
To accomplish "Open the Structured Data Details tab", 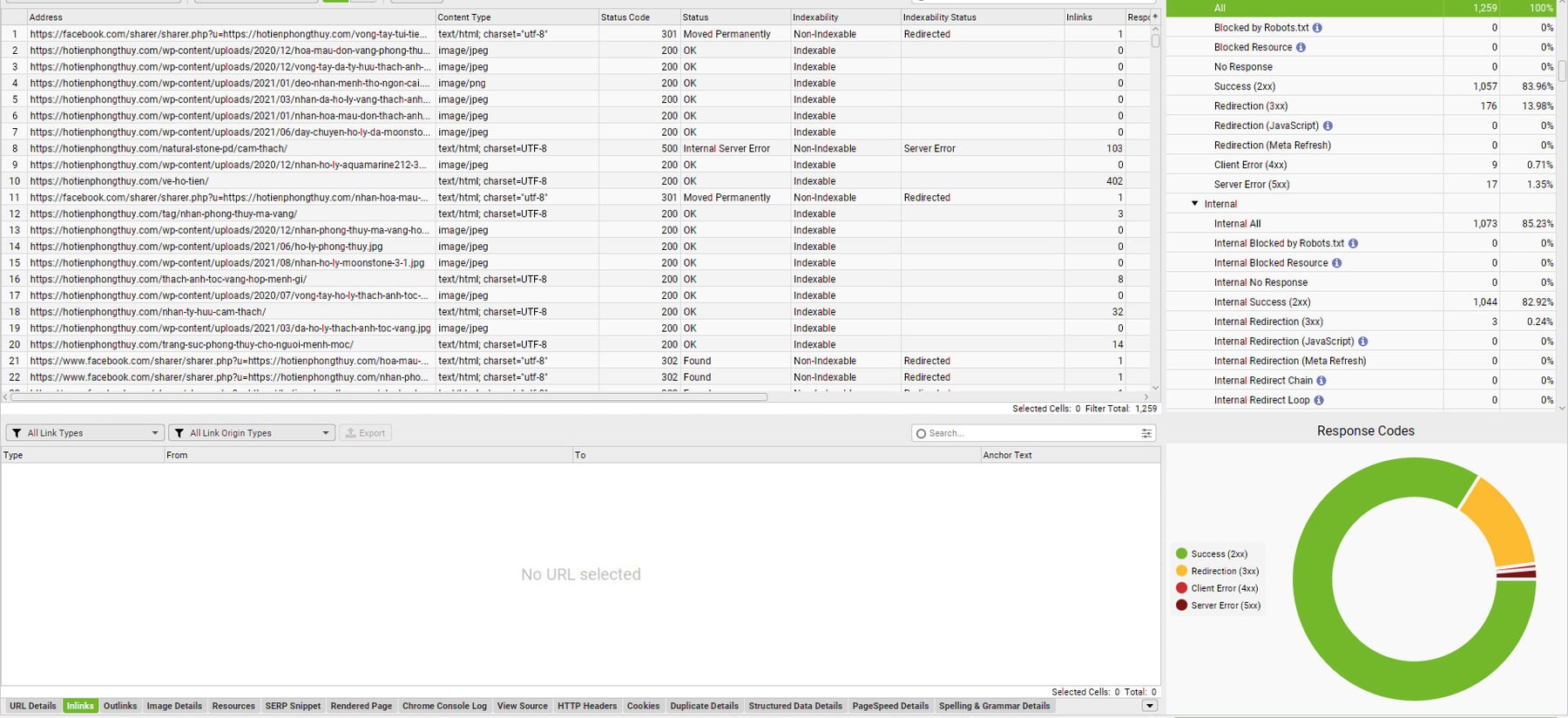I will coord(795,706).
